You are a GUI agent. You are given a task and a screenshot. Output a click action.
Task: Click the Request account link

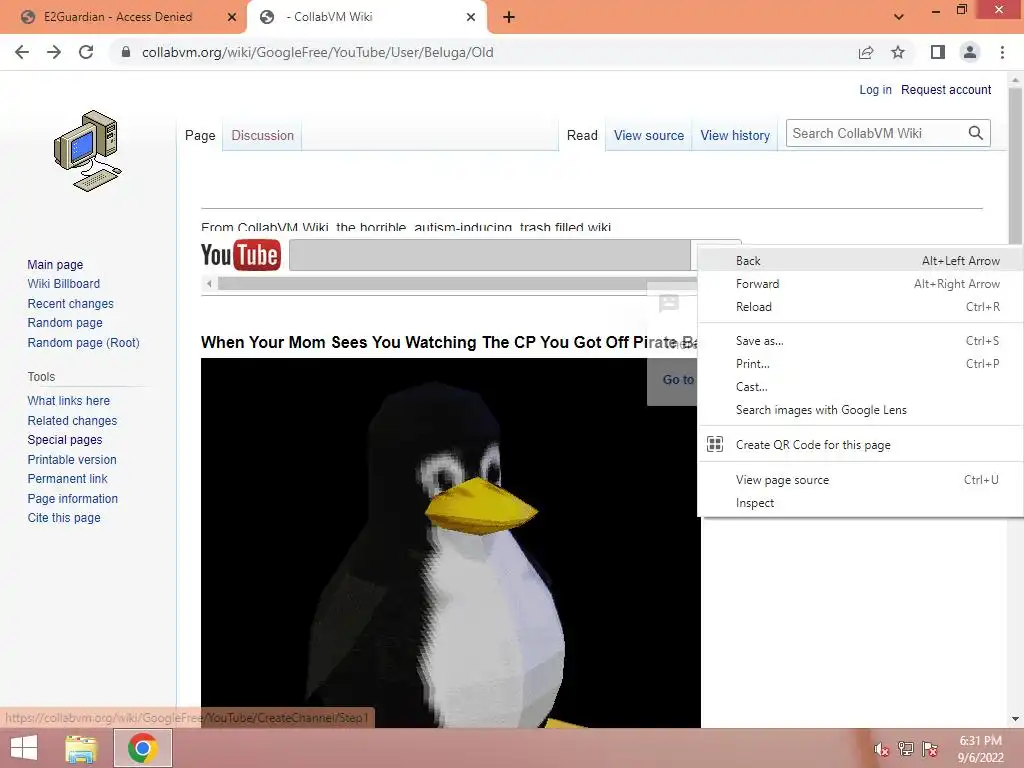pos(946,89)
